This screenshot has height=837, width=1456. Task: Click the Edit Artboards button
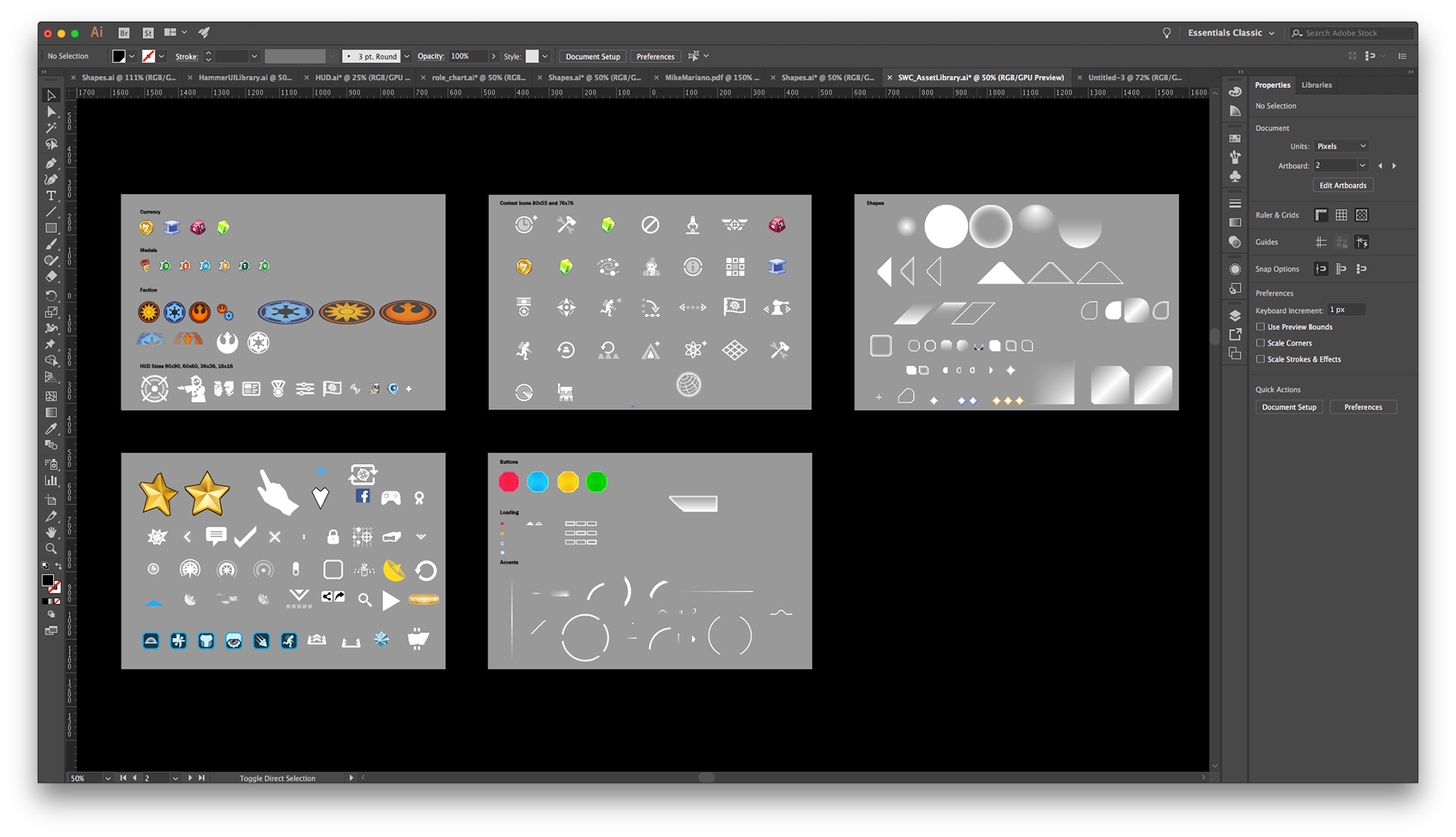click(1342, 186)
